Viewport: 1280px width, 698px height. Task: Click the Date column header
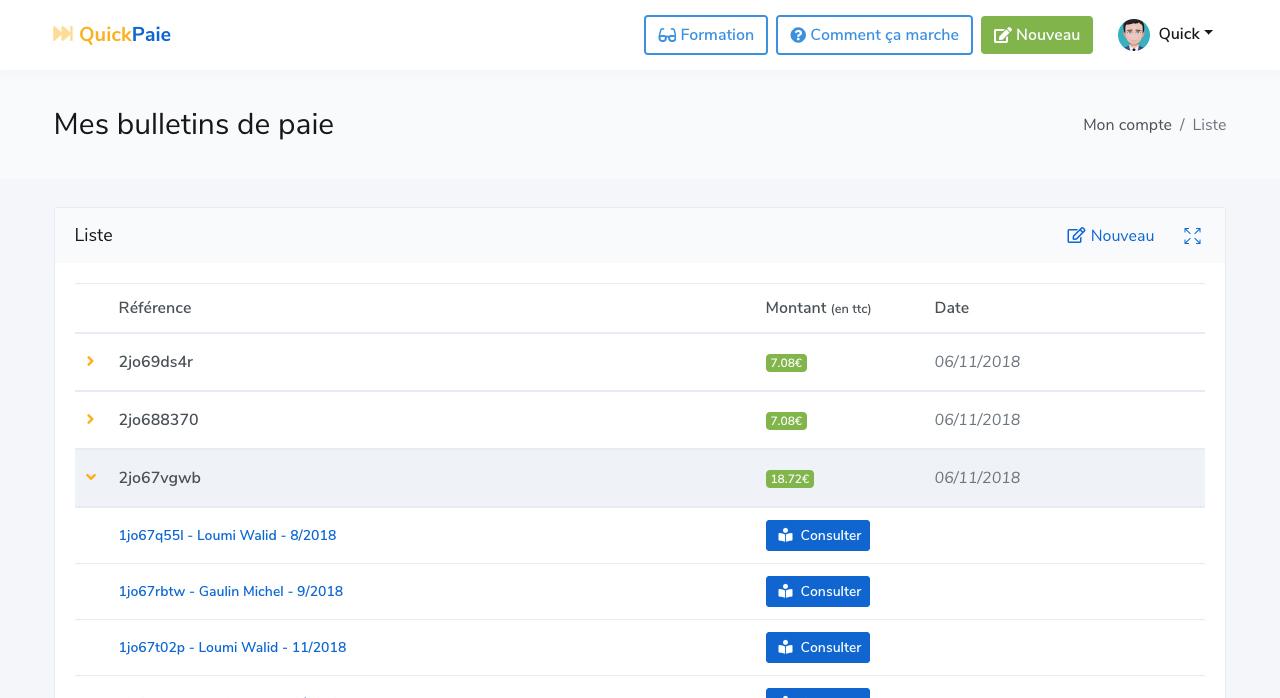(x=952, y=308)
